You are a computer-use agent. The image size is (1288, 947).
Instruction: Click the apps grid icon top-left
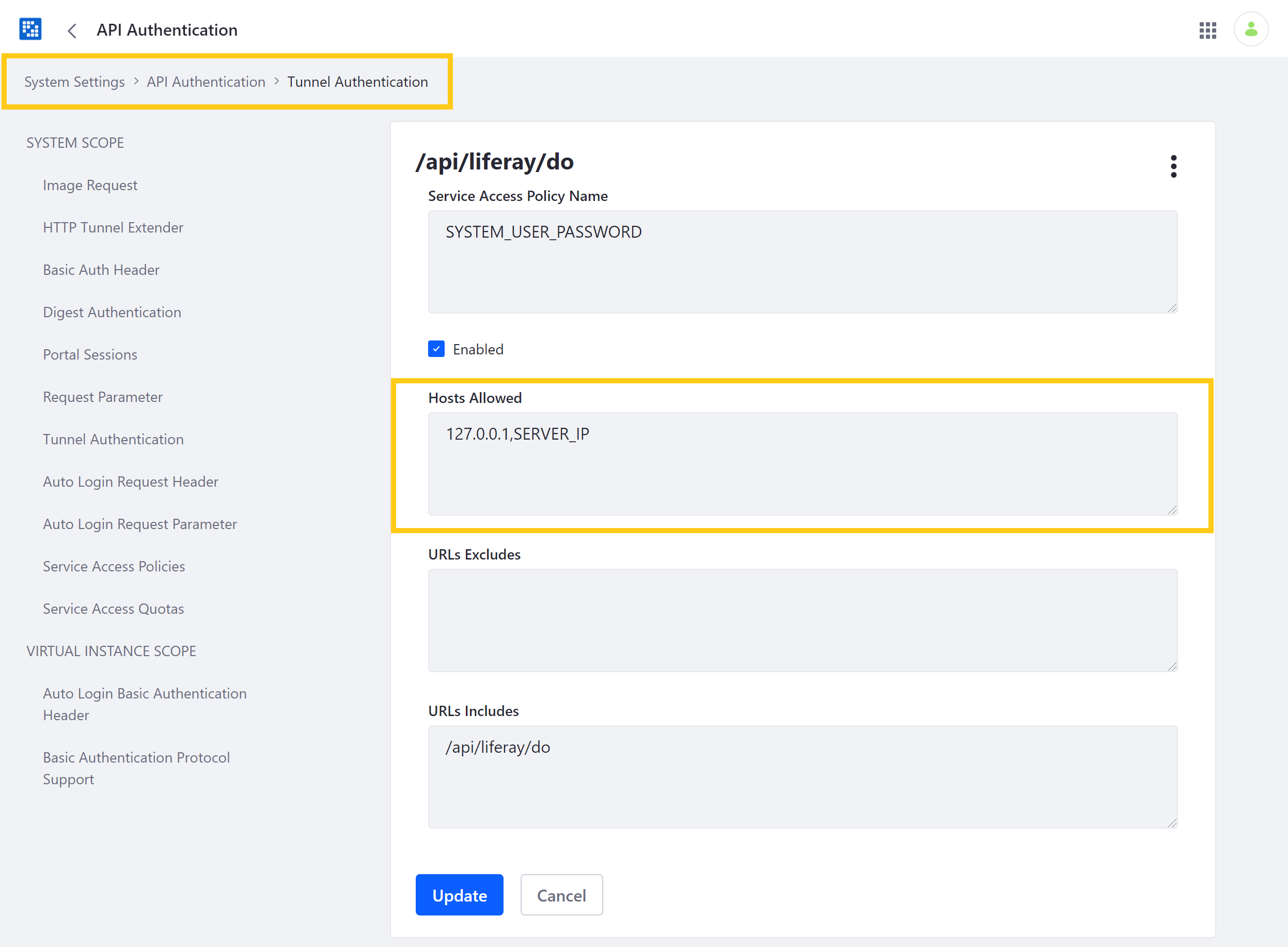(30, 29)
